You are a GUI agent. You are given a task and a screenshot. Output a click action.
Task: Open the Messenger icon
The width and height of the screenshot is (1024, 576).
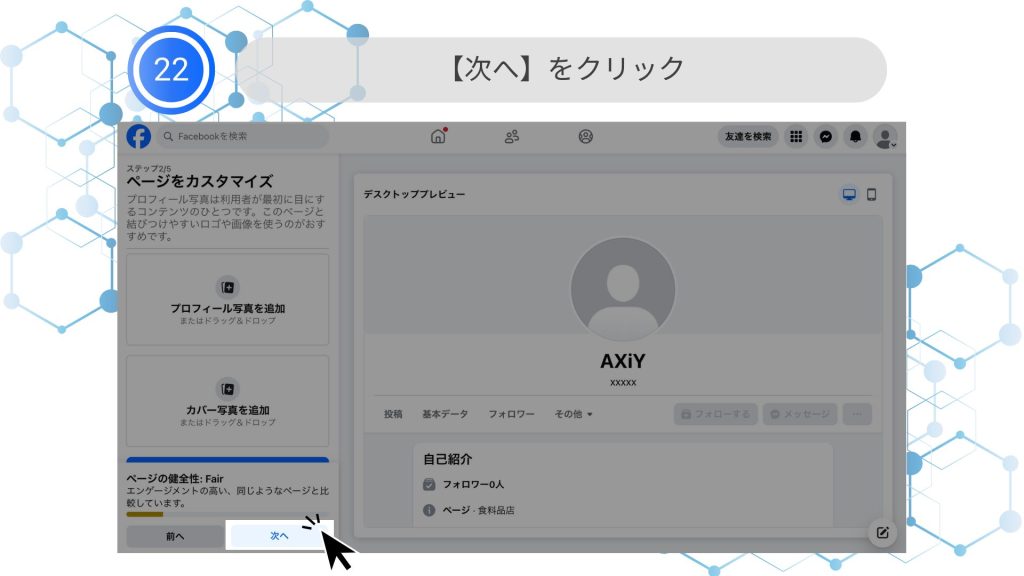826,137
